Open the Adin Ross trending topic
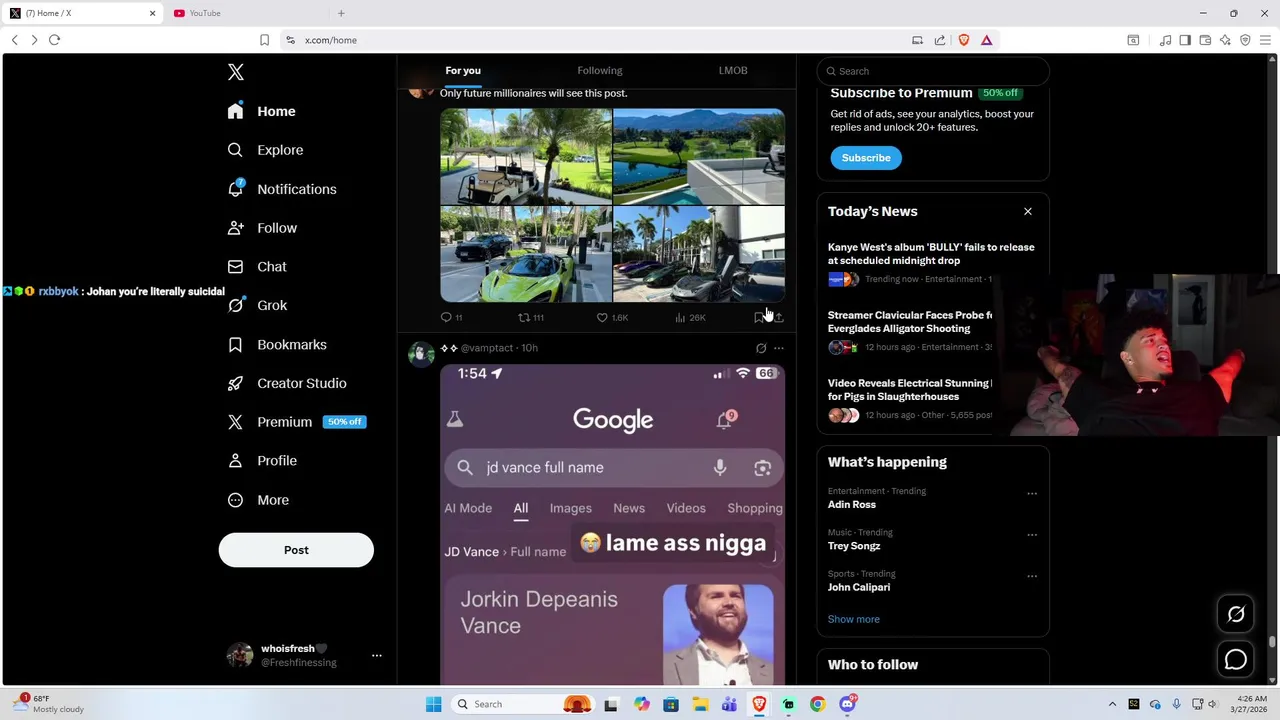The width and height of the screenshot is (1280, 720). point(852,505)
